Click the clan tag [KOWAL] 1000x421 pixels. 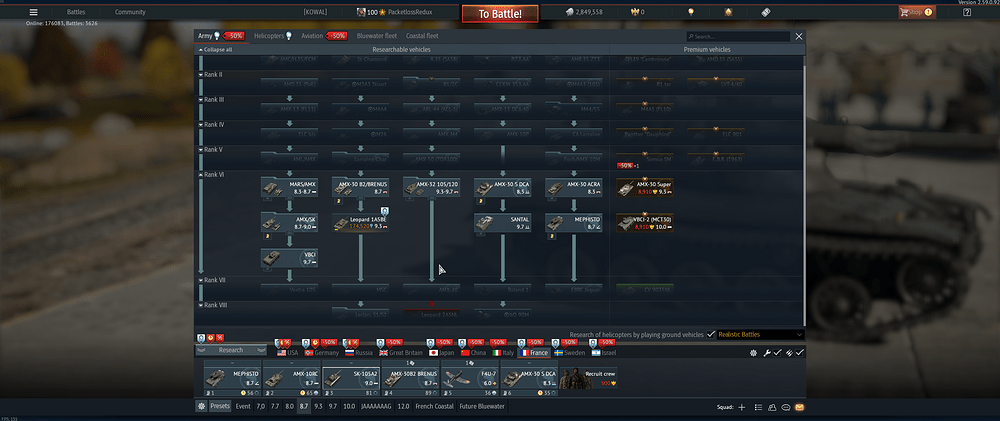pos(316,12)
